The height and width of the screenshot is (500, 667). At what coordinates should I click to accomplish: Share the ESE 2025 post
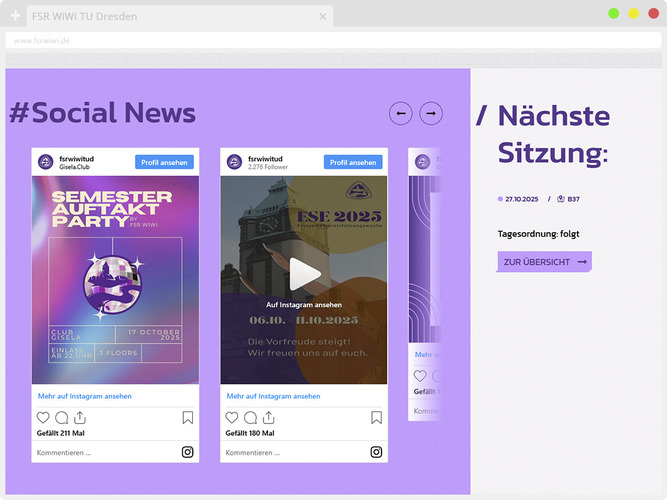[269, 417]
